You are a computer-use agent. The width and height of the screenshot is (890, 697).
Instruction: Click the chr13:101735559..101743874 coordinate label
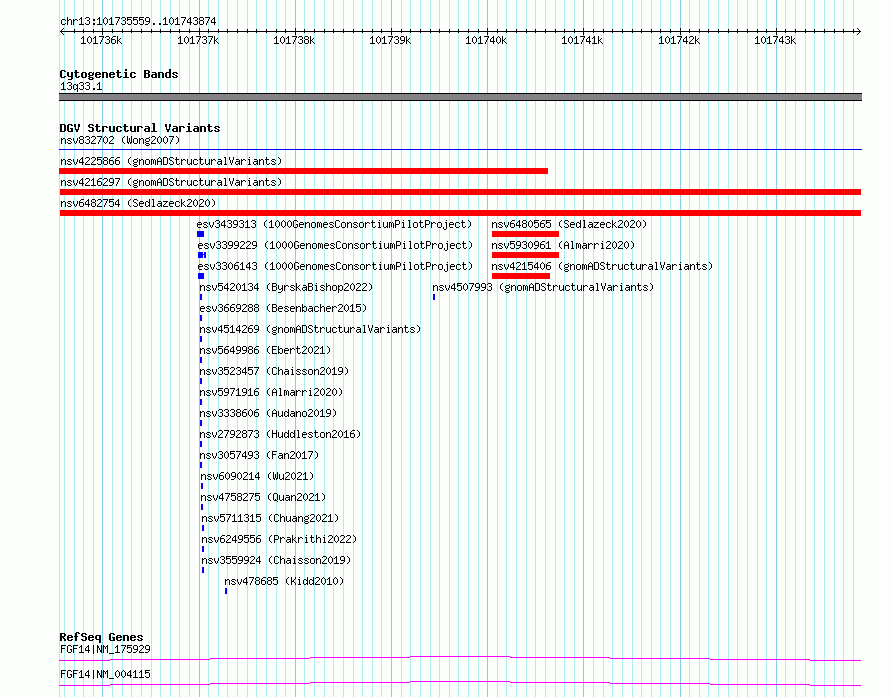click(138, 21)
